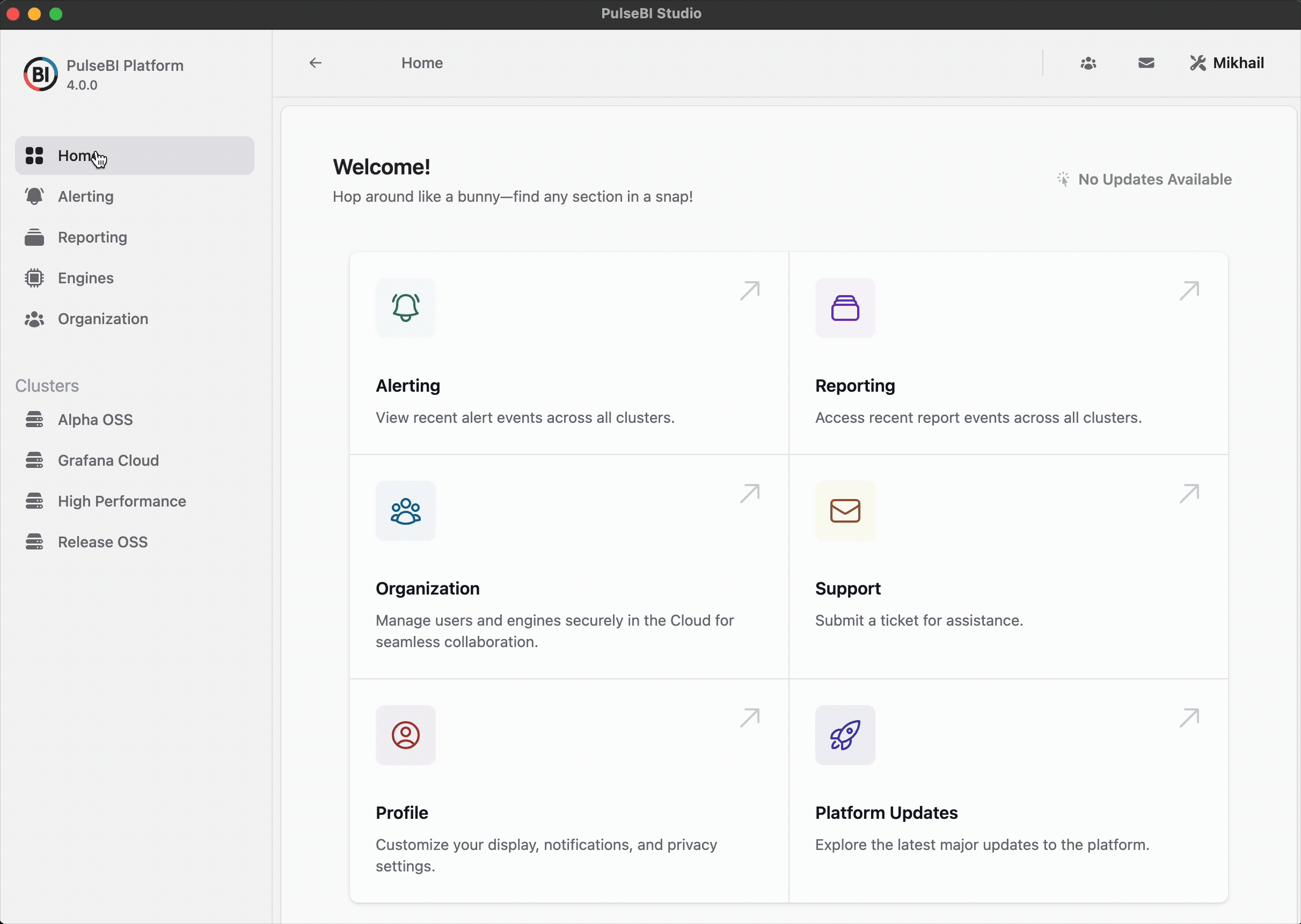Open the Mikhail user menu

click(x=1226, y=63)
